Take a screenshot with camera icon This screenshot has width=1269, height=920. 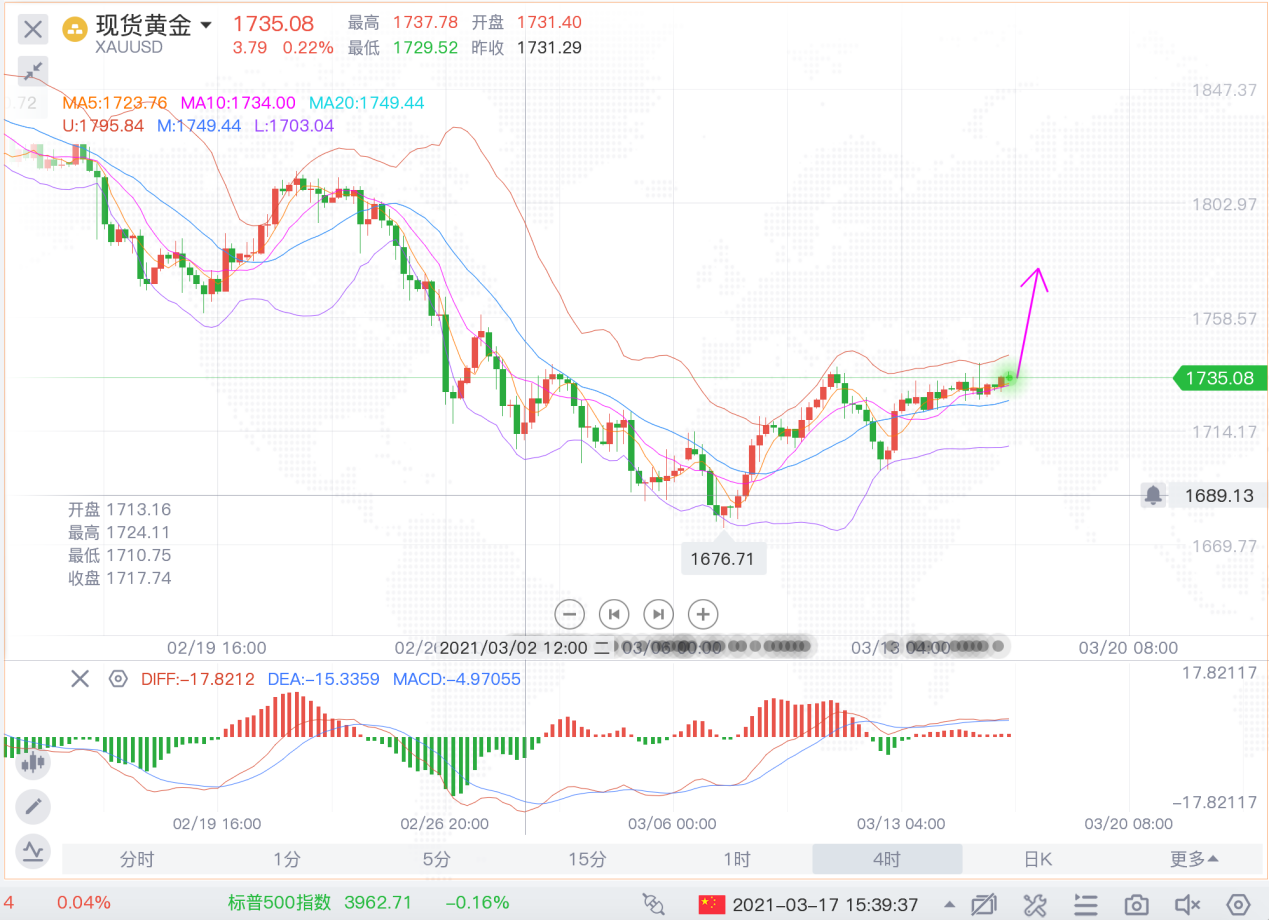point(1136,905)
